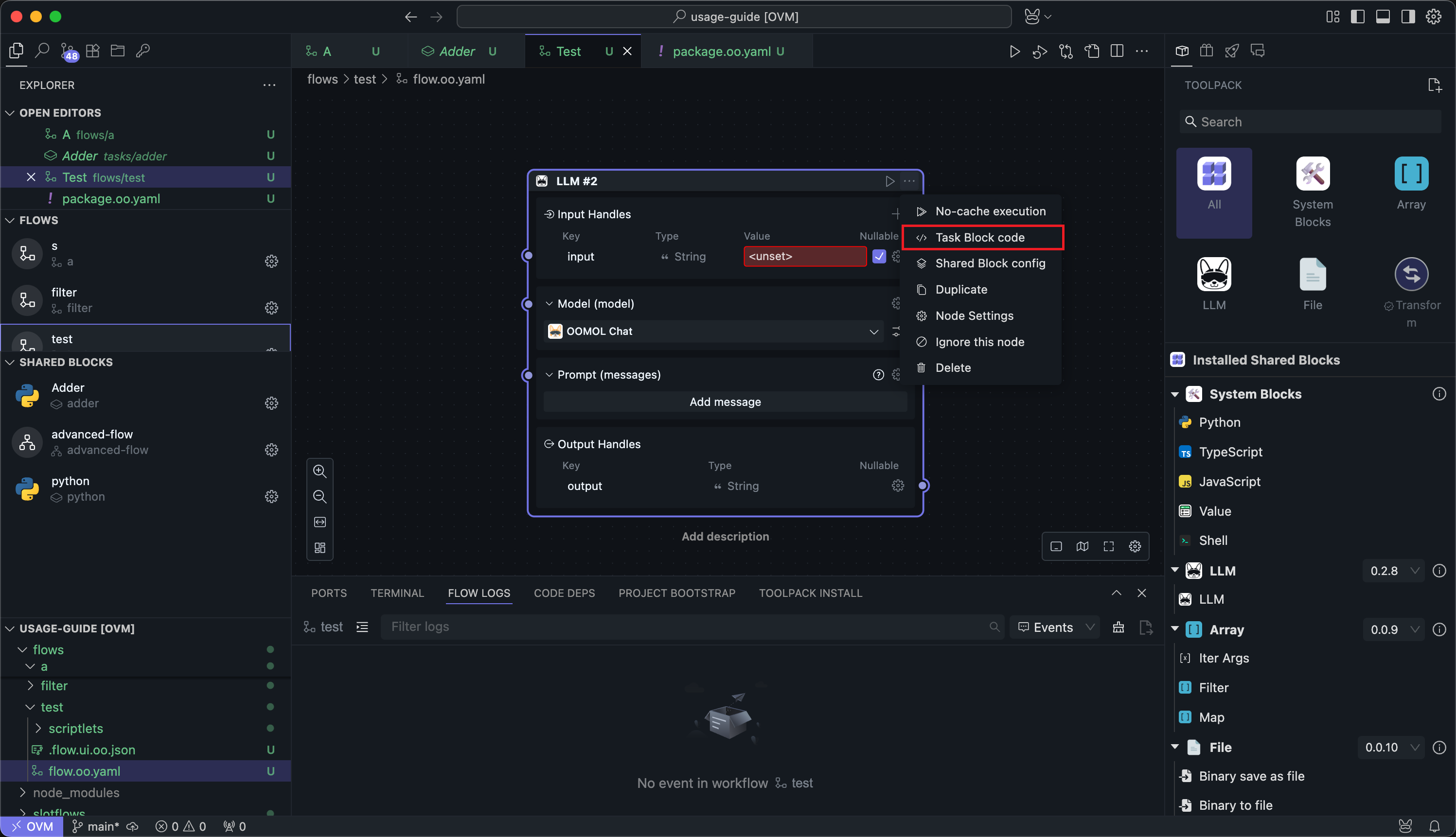
Task: Switch to the TERMINAL tab
Action: coord(397,593)
